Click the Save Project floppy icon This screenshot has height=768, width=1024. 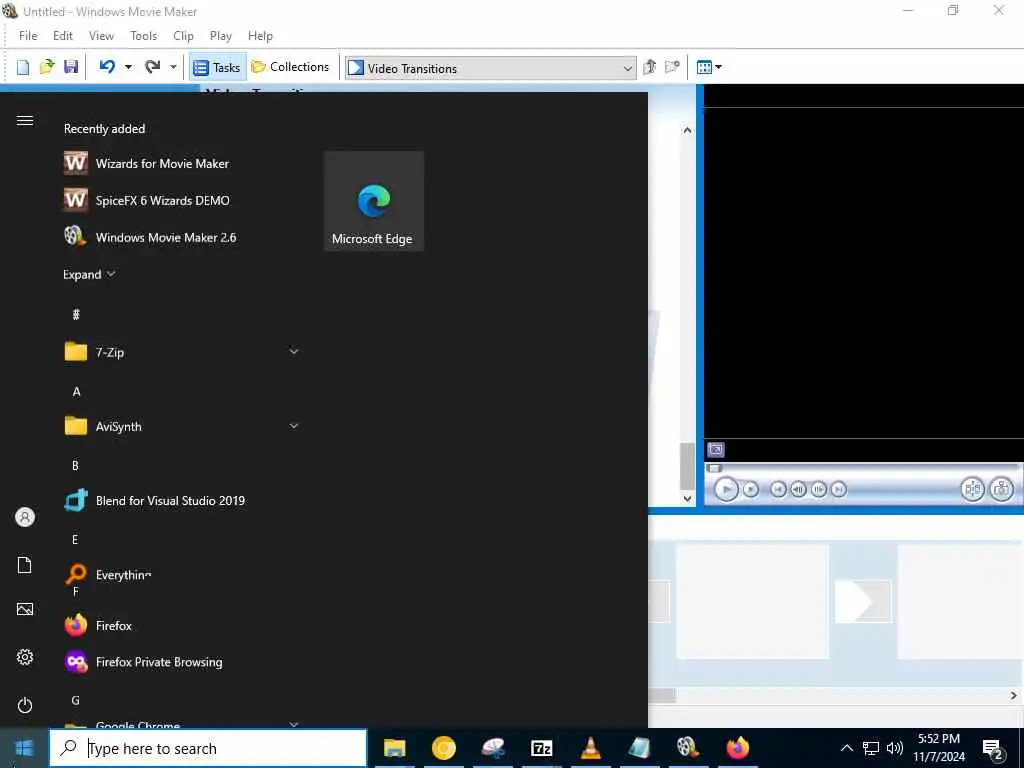pyautogui.click(x=71, y=67)
